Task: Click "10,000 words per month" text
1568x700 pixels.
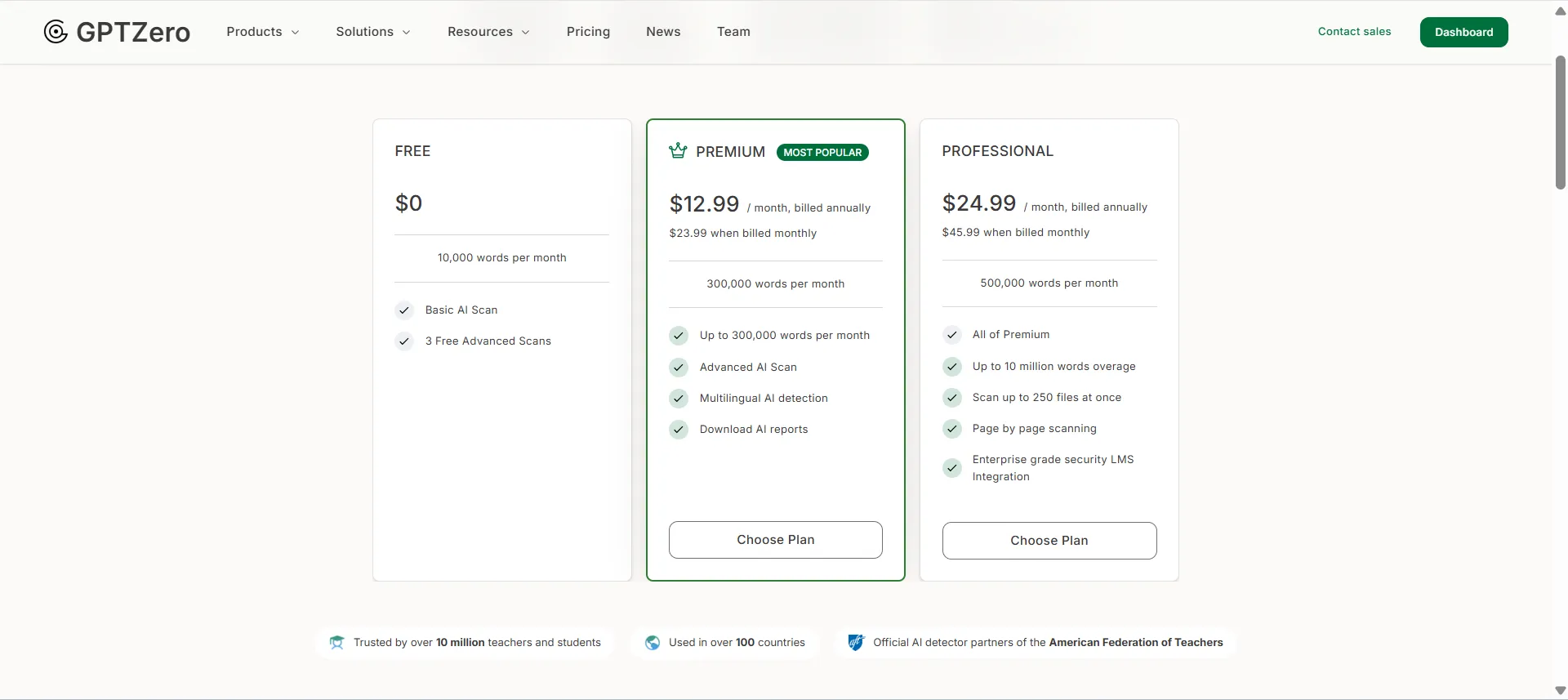Action: [501, 258]
